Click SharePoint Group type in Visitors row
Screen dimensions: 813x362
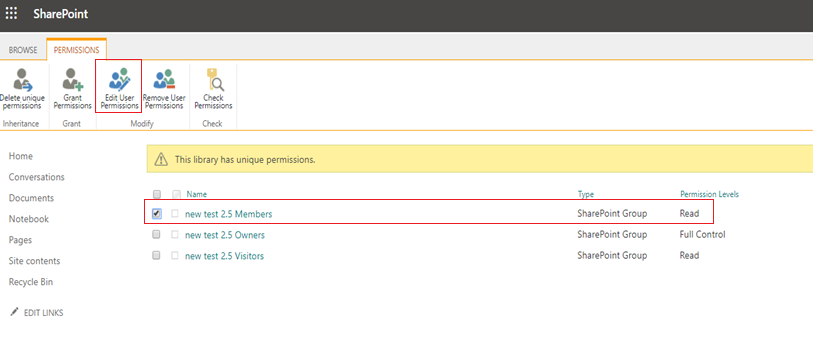click(x=612, y=255)
